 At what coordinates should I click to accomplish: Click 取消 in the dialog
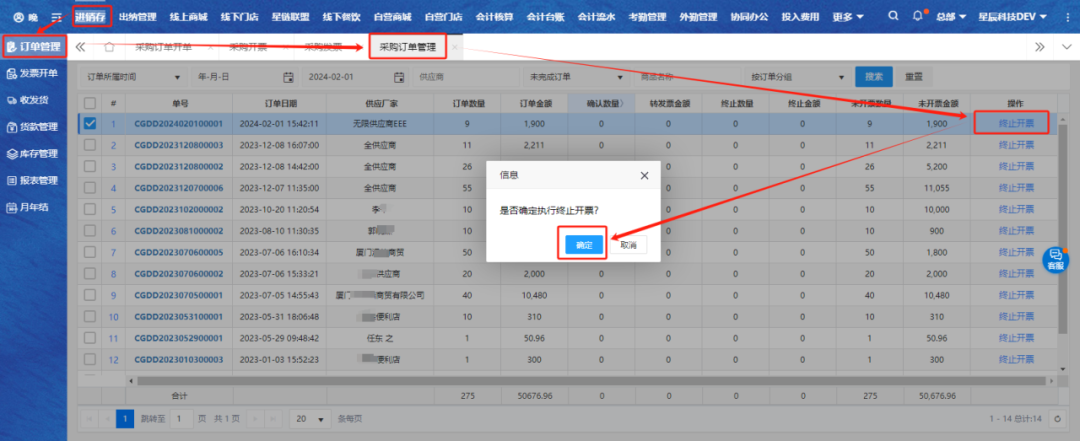tap(628, 244)
